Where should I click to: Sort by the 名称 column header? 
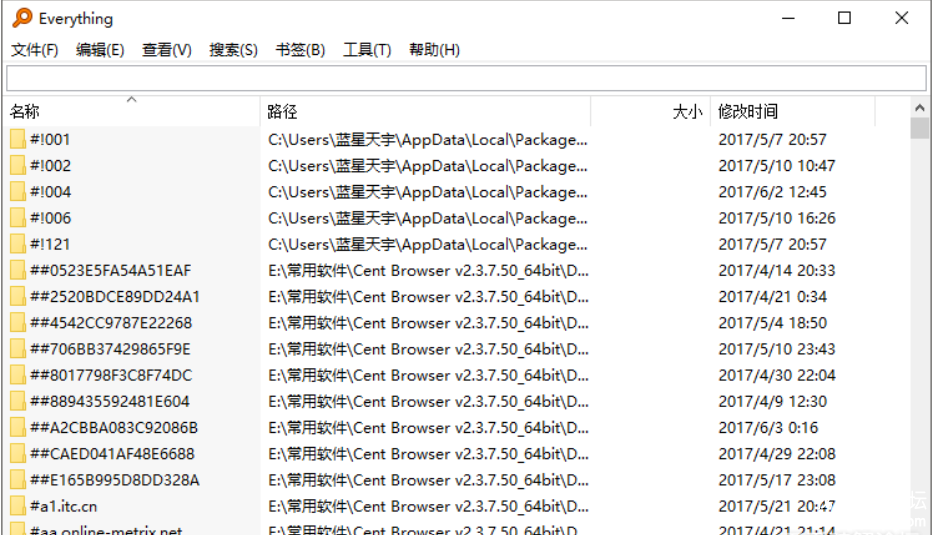[x=133, y=111]
